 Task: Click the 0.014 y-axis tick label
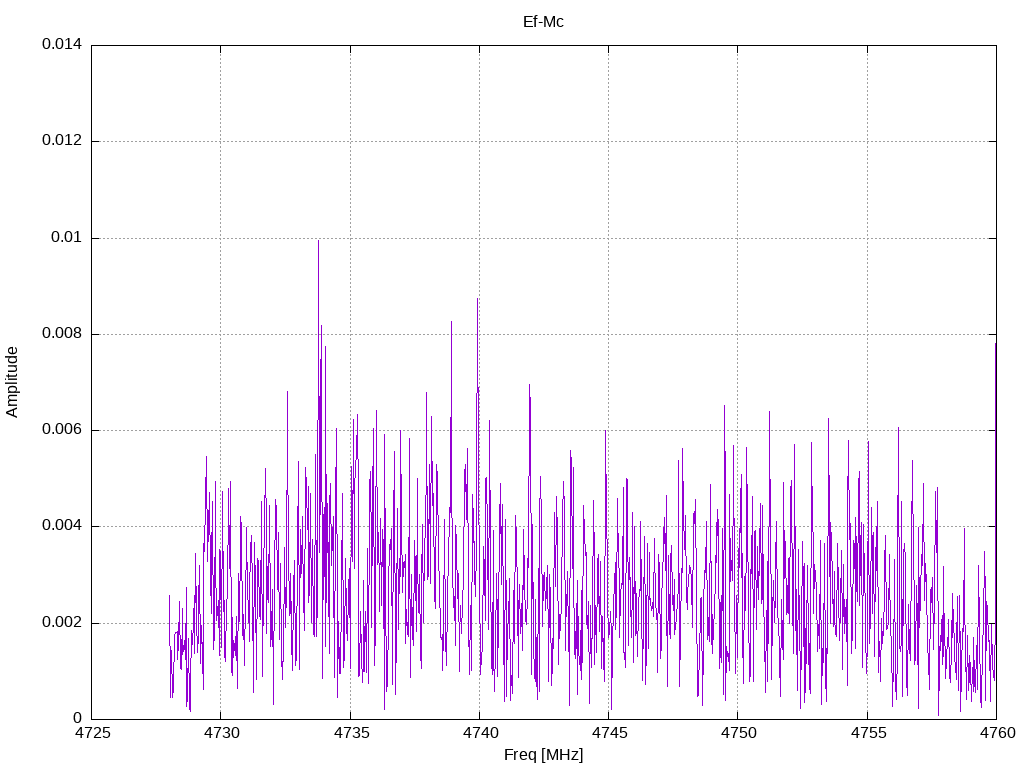click(62, 44)
